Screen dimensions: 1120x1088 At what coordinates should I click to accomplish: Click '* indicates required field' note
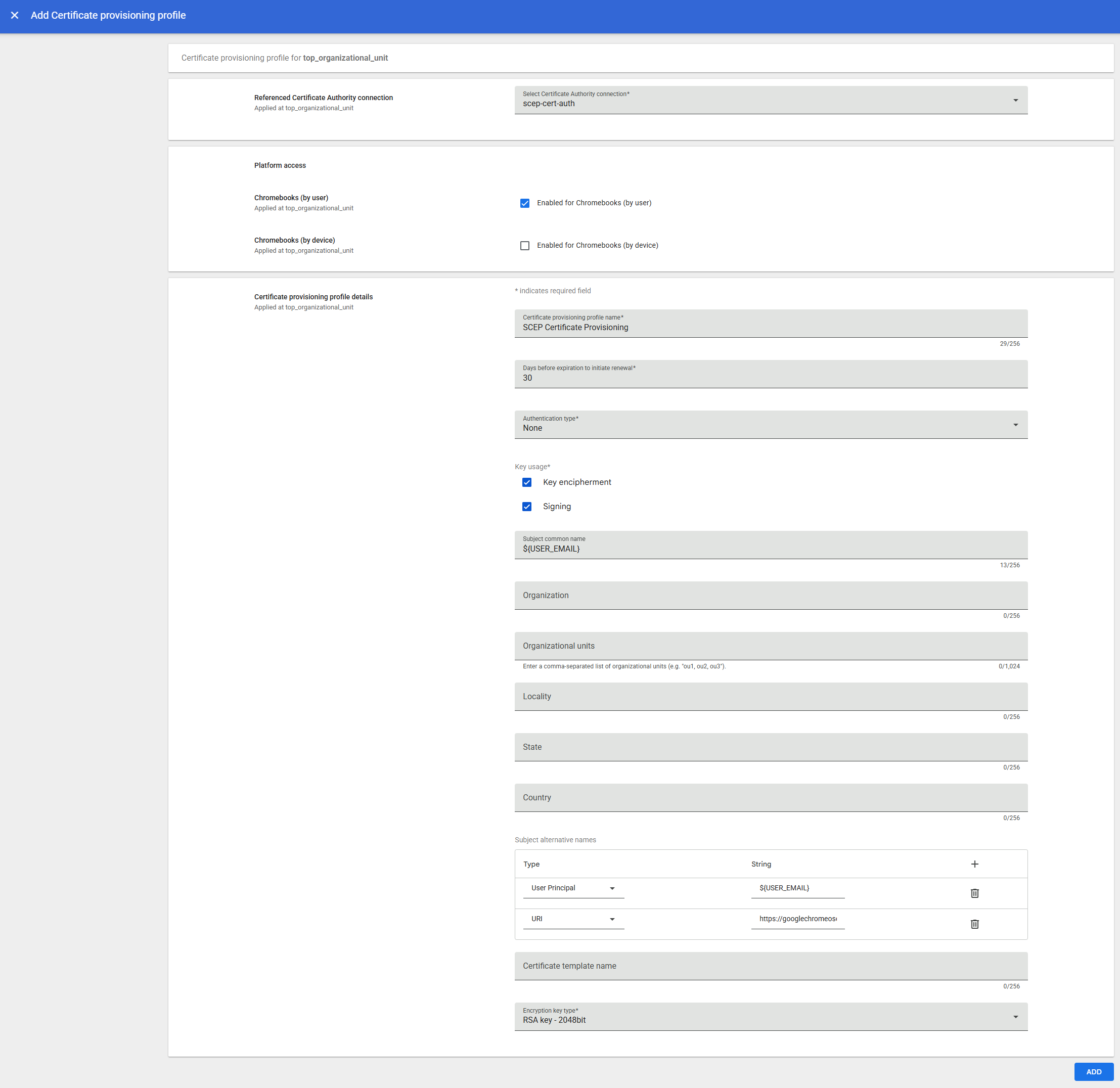coord(553,291)
